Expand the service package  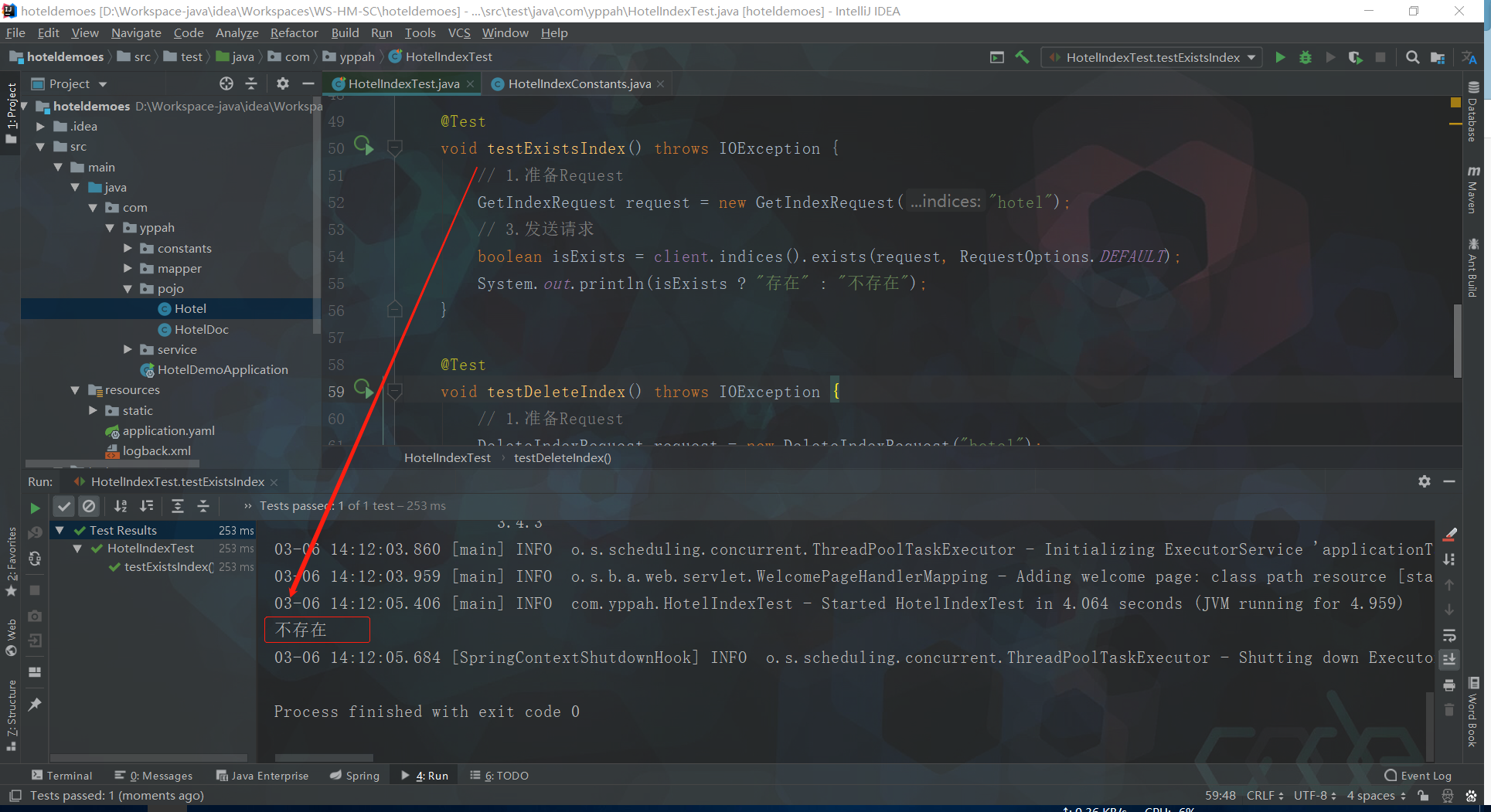(x=128, y=349)
